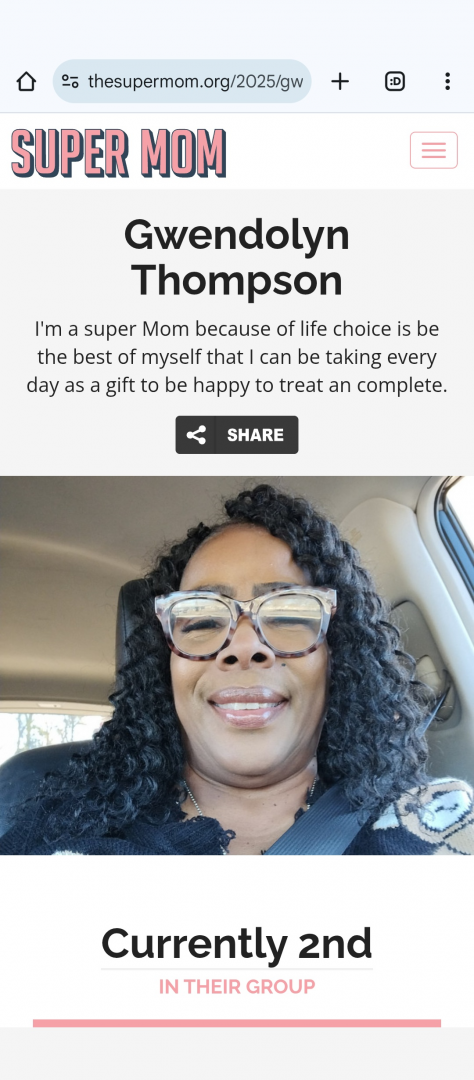Image resolution: width=474 pixels, height=1080 pixels.
Task: Open Gwendolyn's selfie photo
Action: (x=237, y=665)
